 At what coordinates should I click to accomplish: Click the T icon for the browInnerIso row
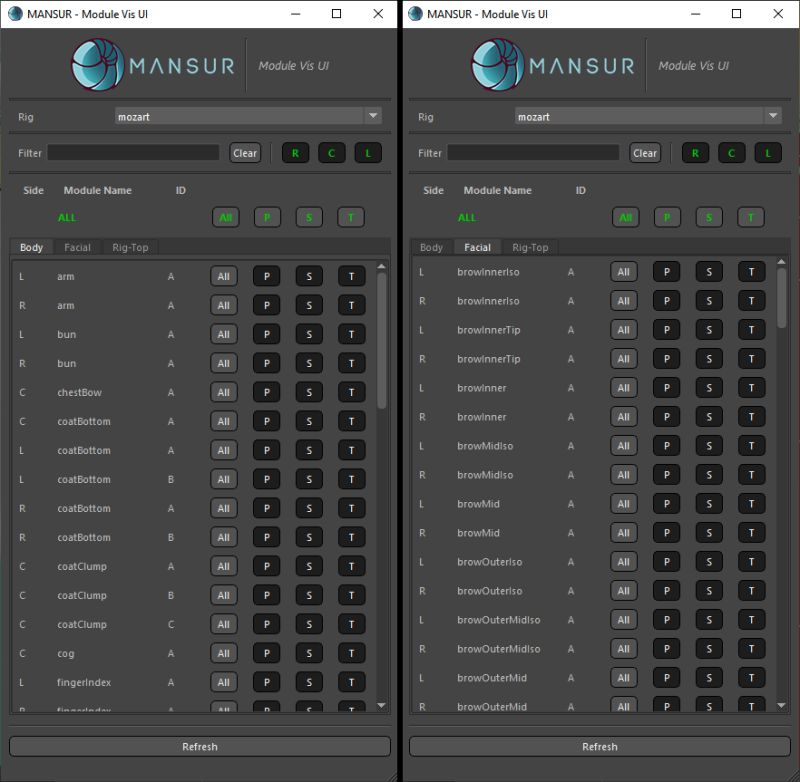pyautogui.click(x=752, y=271)
